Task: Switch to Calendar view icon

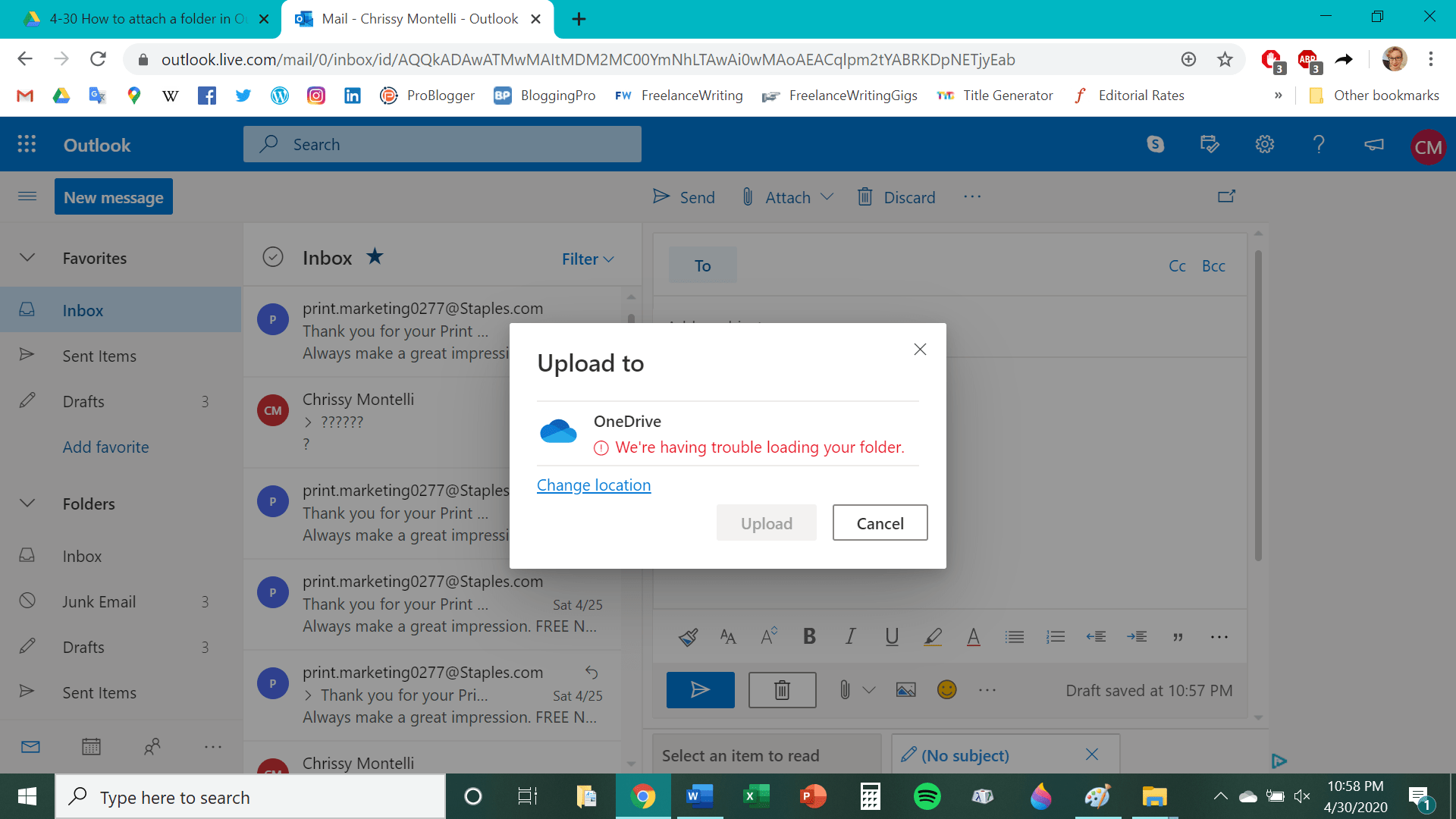Action: [91, 747]
